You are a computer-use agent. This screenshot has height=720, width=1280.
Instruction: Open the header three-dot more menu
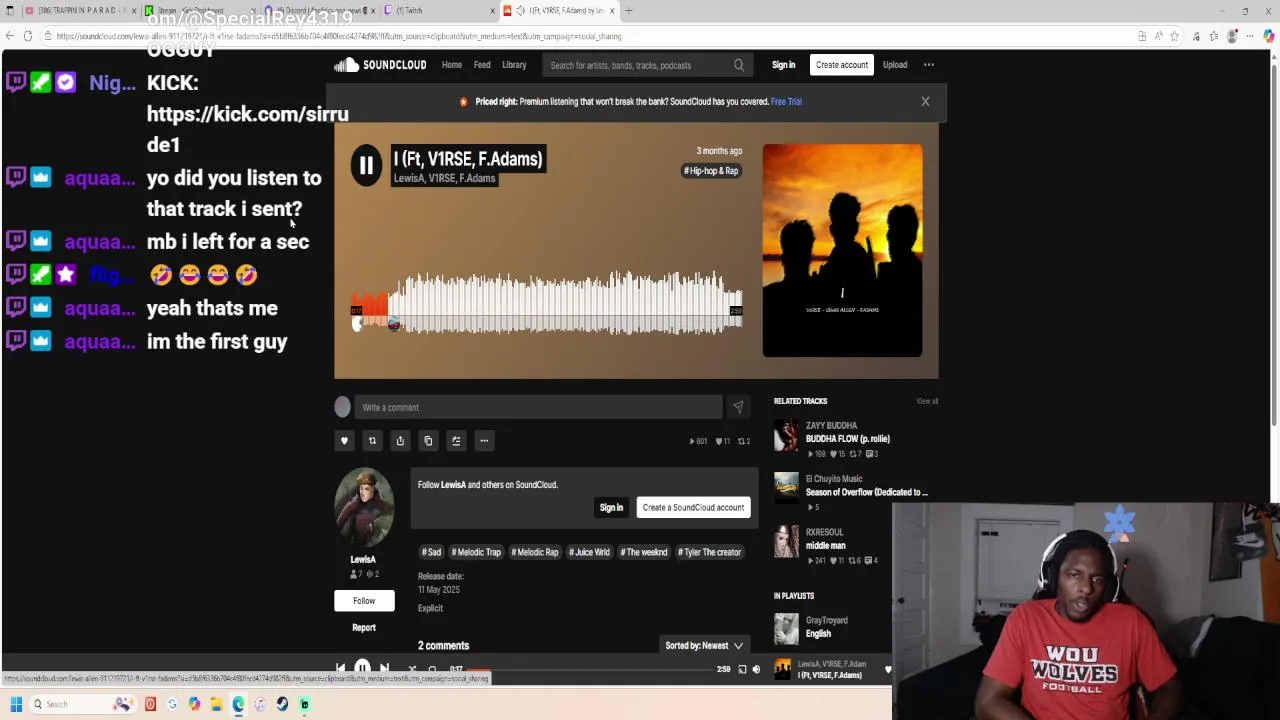pos(929,65)
